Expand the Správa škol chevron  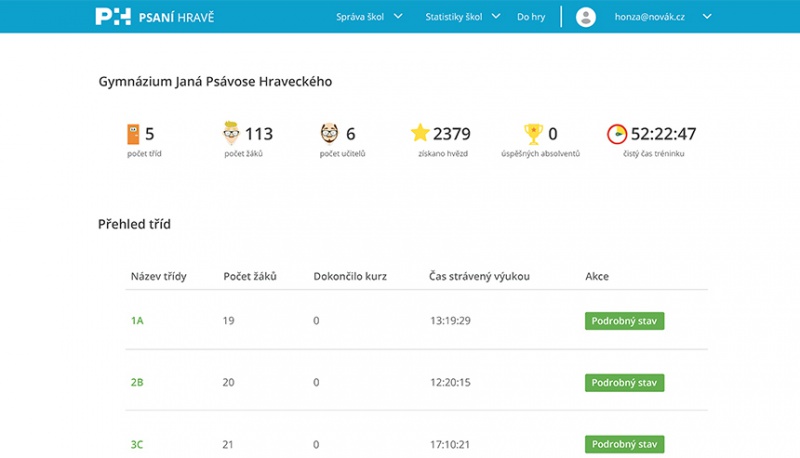pos(398,16)
